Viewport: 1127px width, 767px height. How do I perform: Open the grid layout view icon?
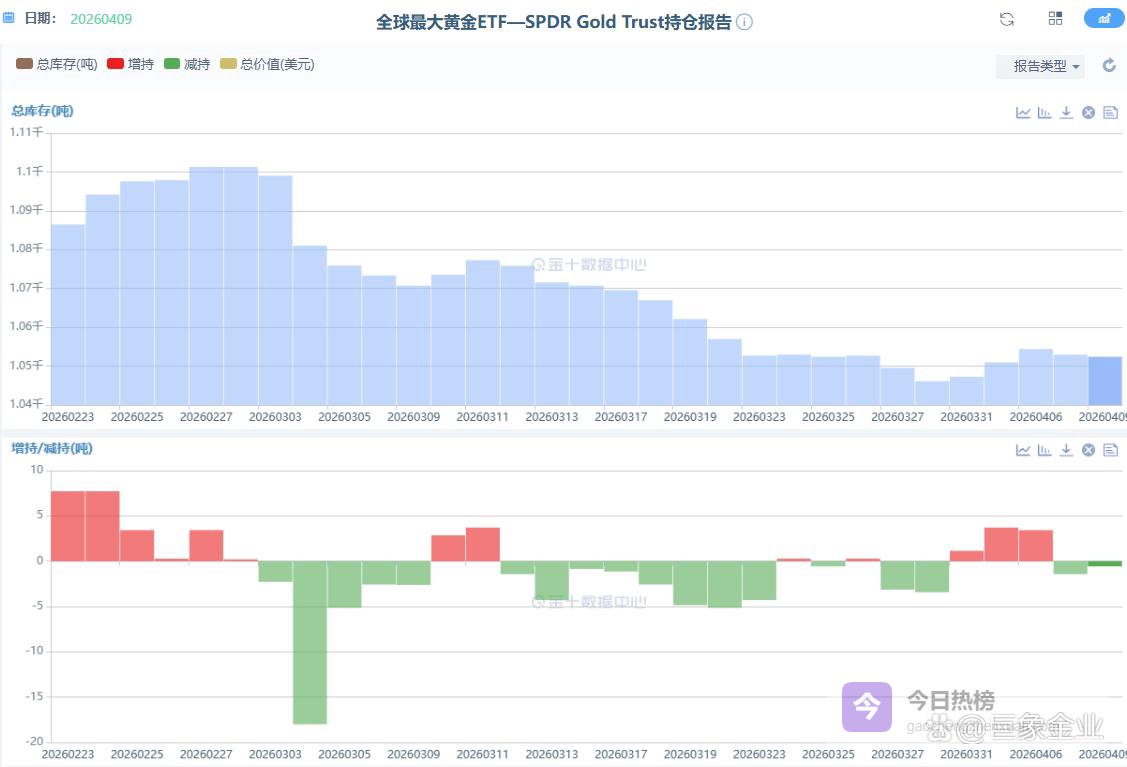tap(1055, 19)
